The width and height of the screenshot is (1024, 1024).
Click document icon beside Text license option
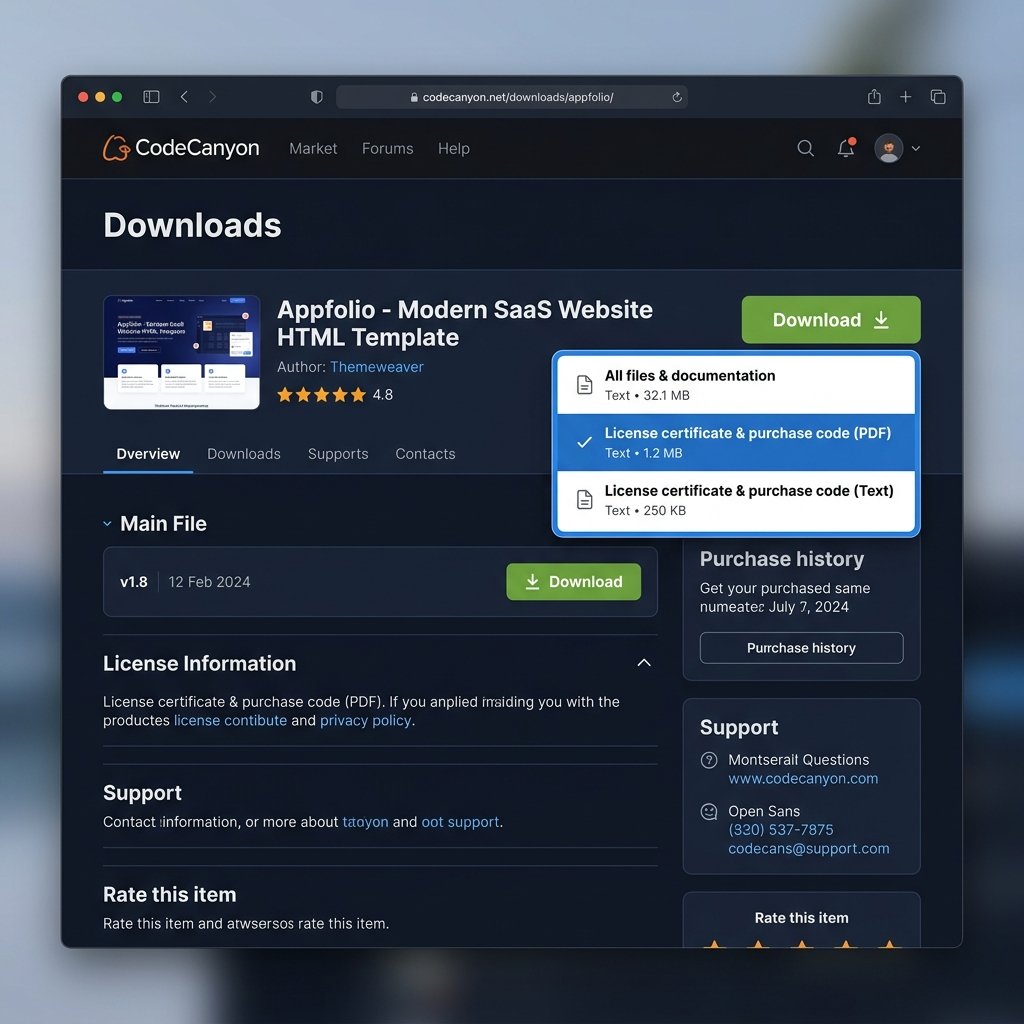[x=584, y=500]
